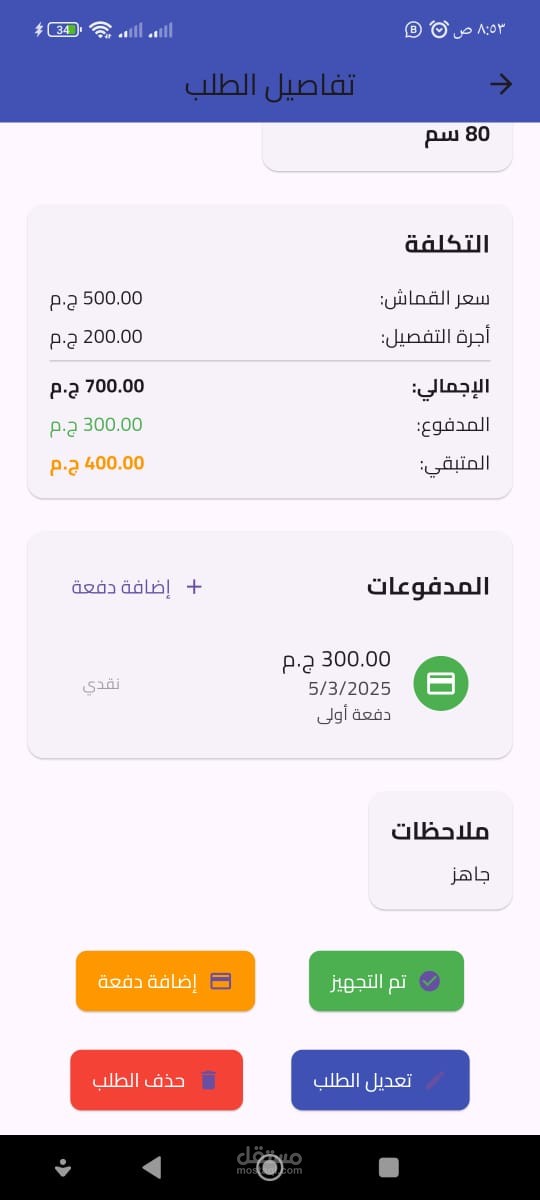This screenshot has width=540, height=1200.
Task: Tap the back arrow in header
Action: [x=501, y=85]
